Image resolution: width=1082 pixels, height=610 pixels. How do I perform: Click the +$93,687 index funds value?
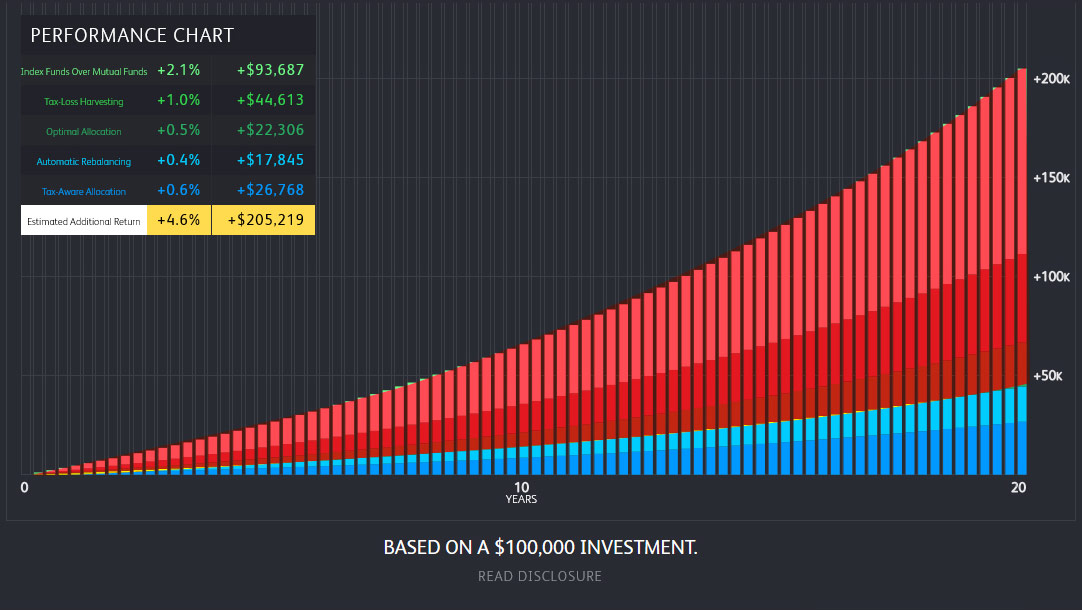click(x=270, y=70)
